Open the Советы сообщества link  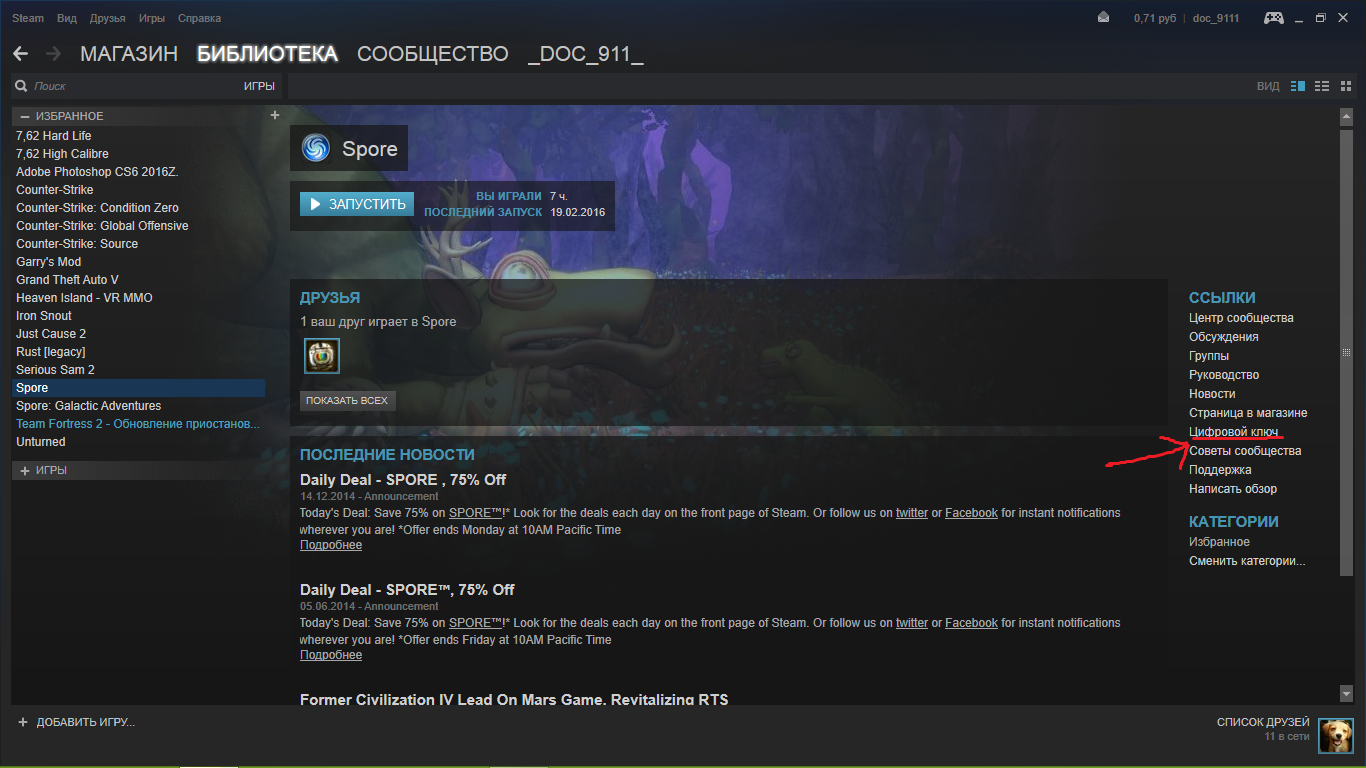coord(1245,451)
